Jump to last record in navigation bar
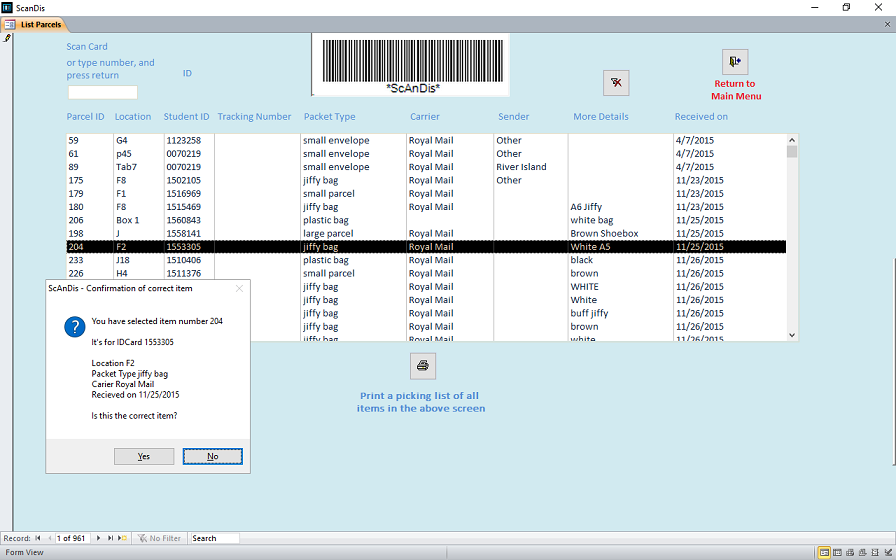 pos(110,538)
